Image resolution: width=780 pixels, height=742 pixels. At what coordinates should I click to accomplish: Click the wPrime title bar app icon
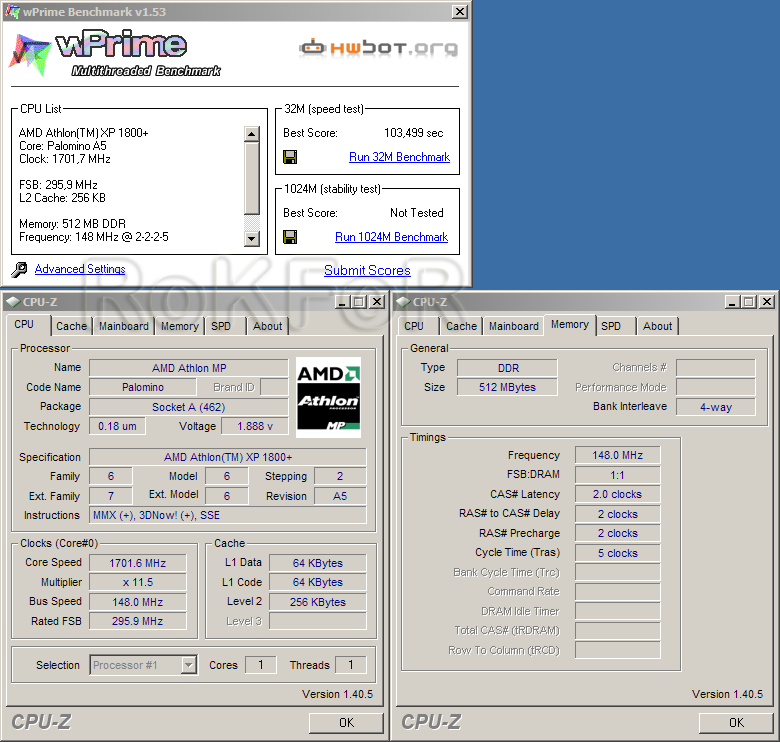[12, 11]
